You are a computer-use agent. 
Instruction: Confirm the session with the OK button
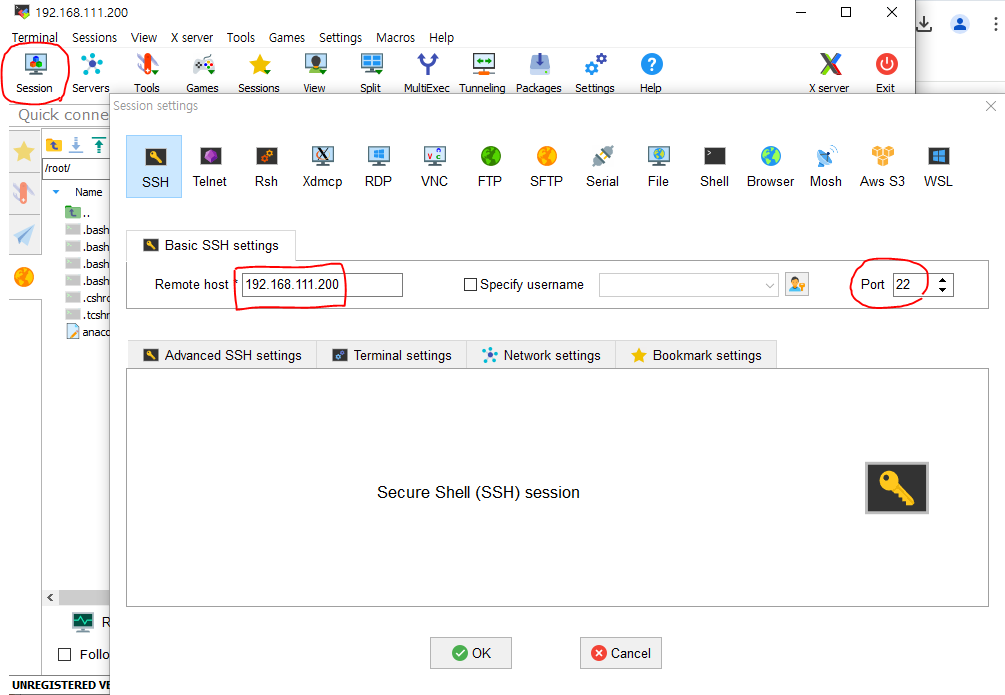[470, 653]
